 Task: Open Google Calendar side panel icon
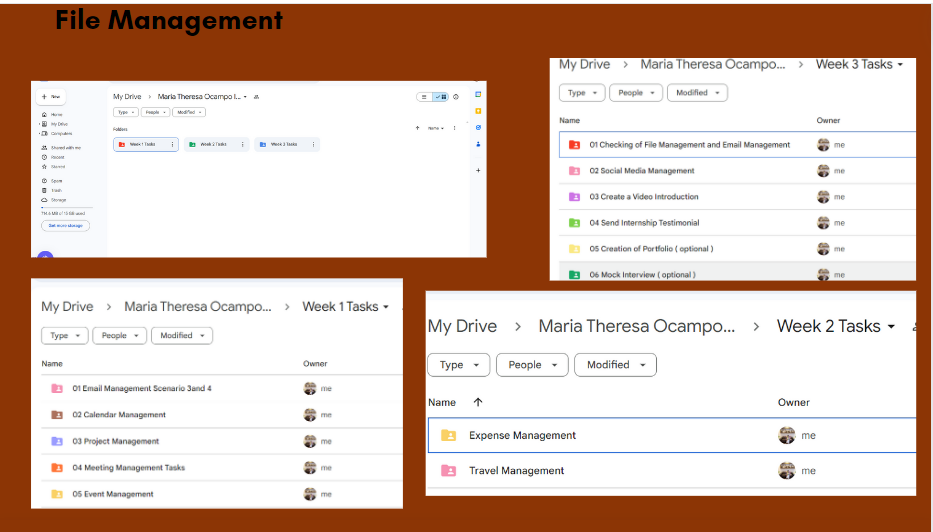click(x=478, y=94)
